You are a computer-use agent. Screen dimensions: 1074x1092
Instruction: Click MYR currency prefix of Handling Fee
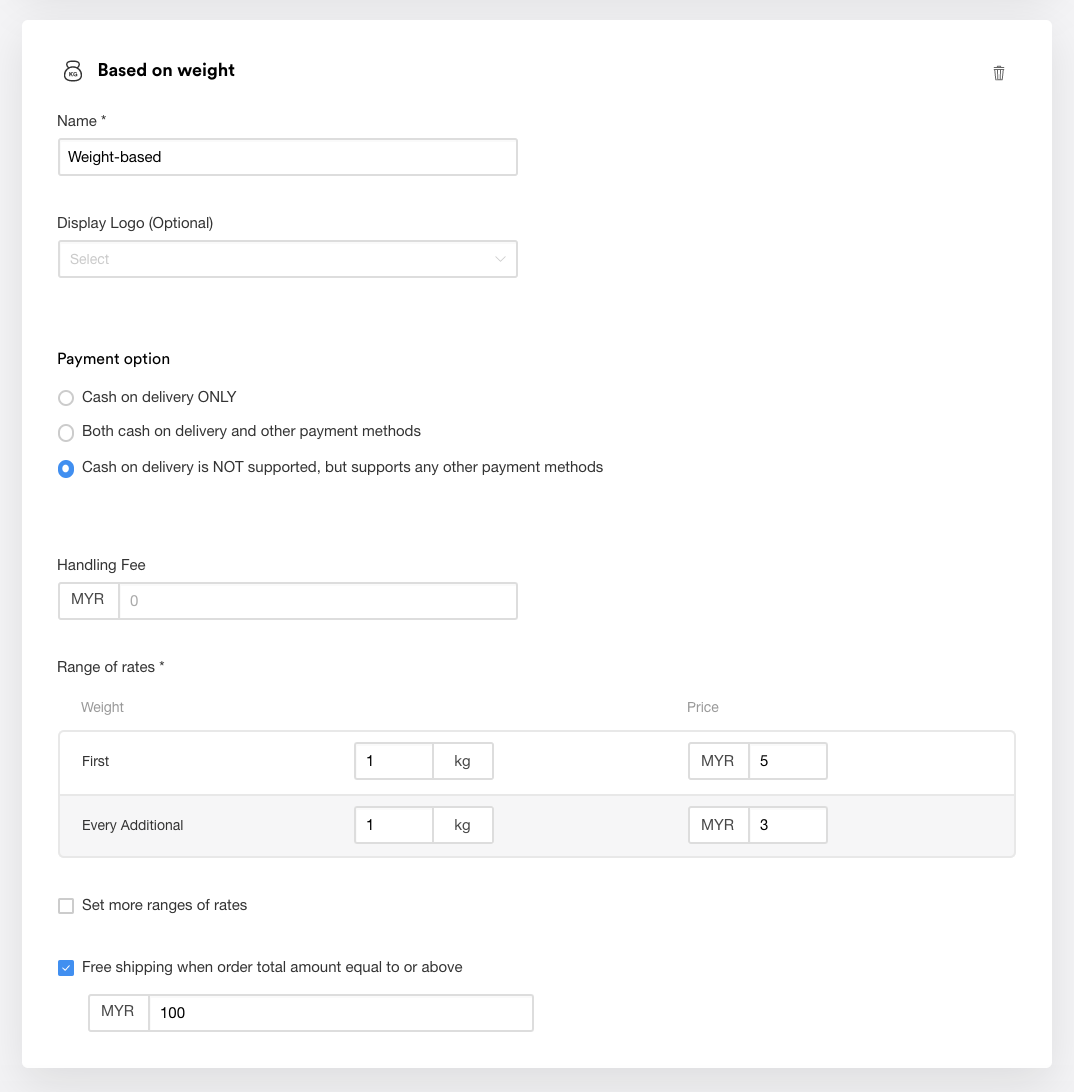88,600
